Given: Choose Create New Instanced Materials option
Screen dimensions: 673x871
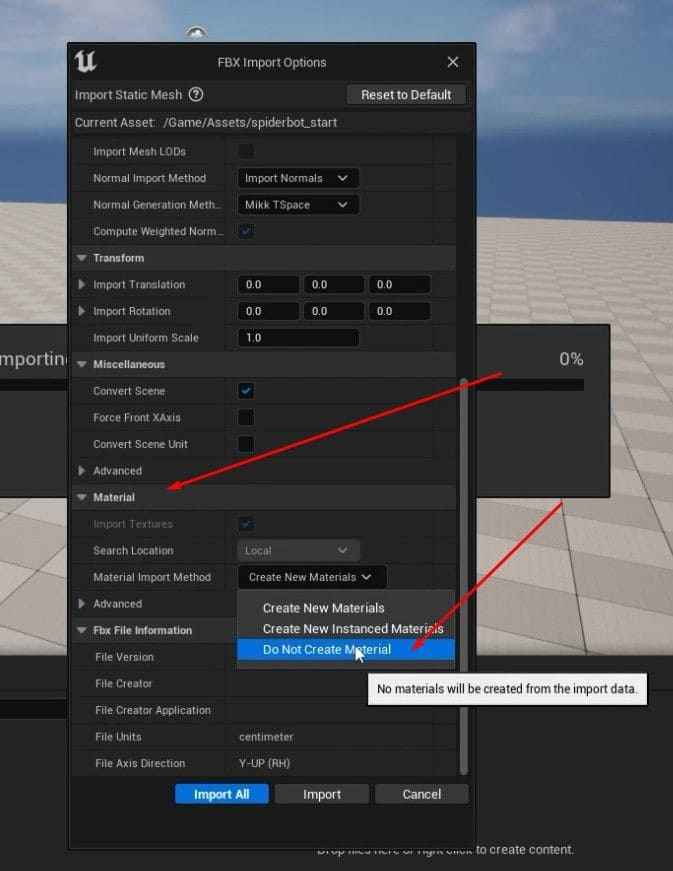Looking at the screenshot, I should [x=345, y=629].
